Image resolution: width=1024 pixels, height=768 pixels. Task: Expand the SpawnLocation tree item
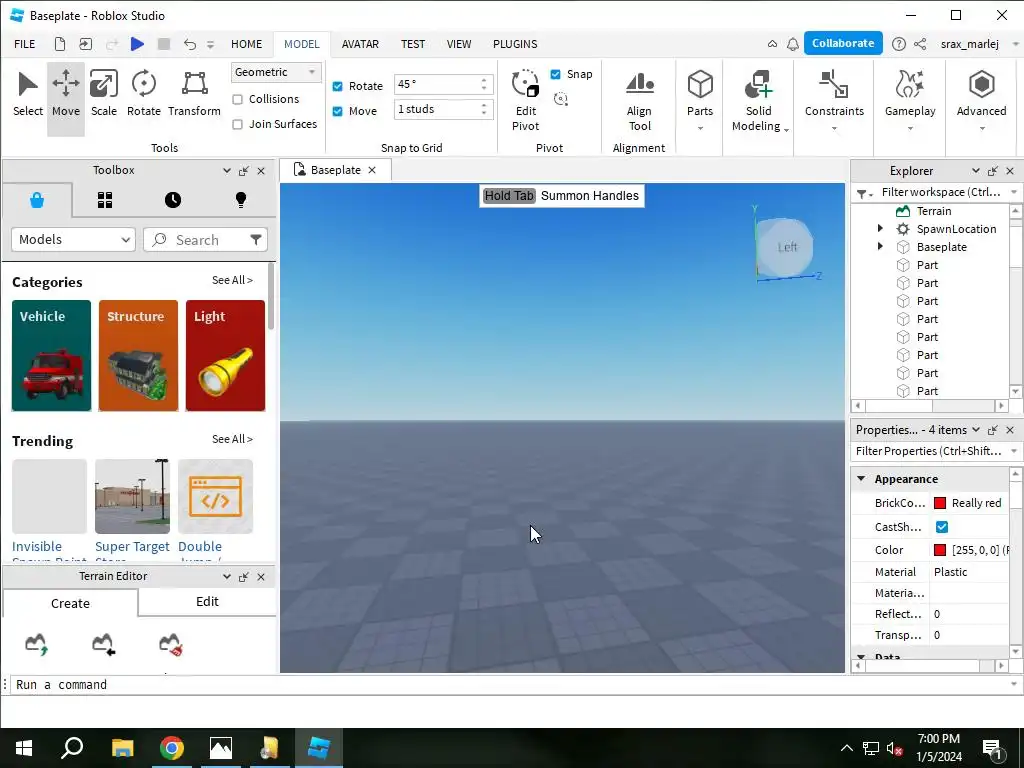tap(880, 229)
